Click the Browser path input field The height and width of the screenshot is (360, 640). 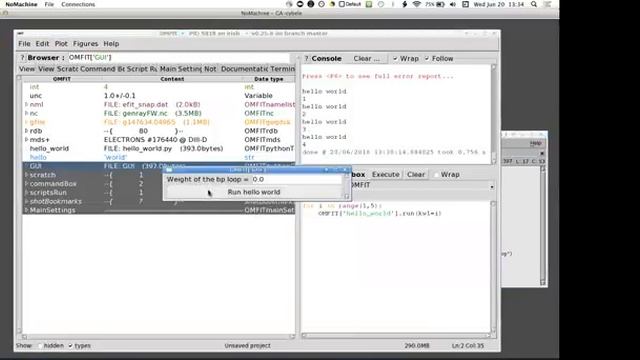(178, 58)
